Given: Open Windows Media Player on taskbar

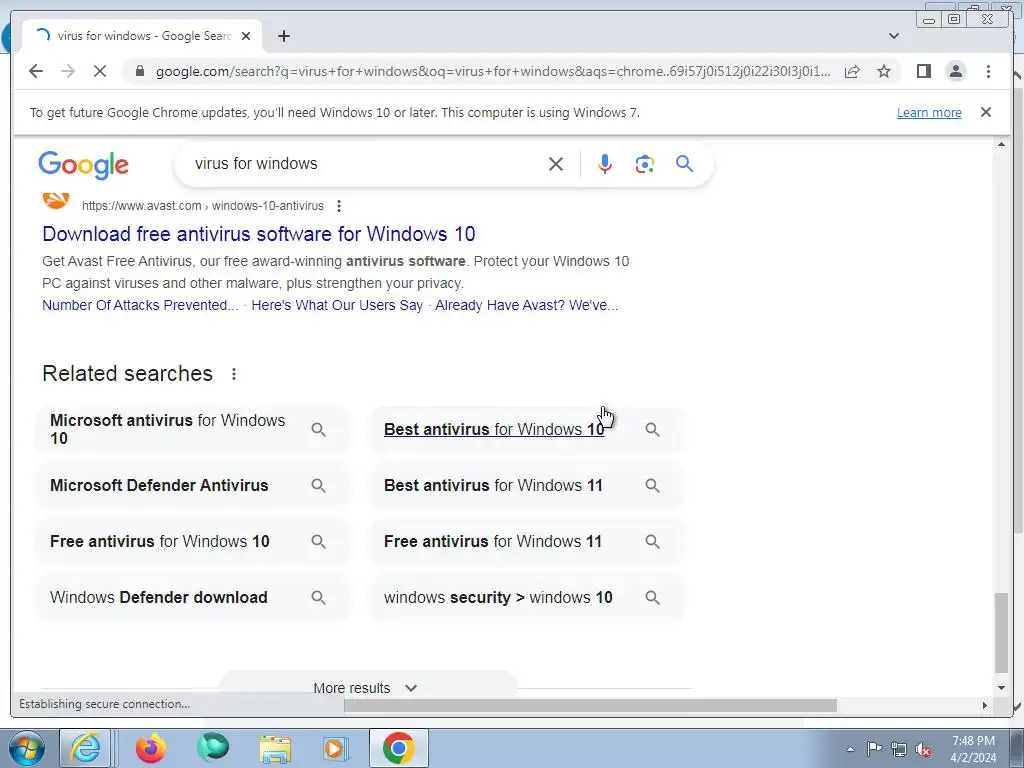Looking at the screenshot, I should [336, 748].
